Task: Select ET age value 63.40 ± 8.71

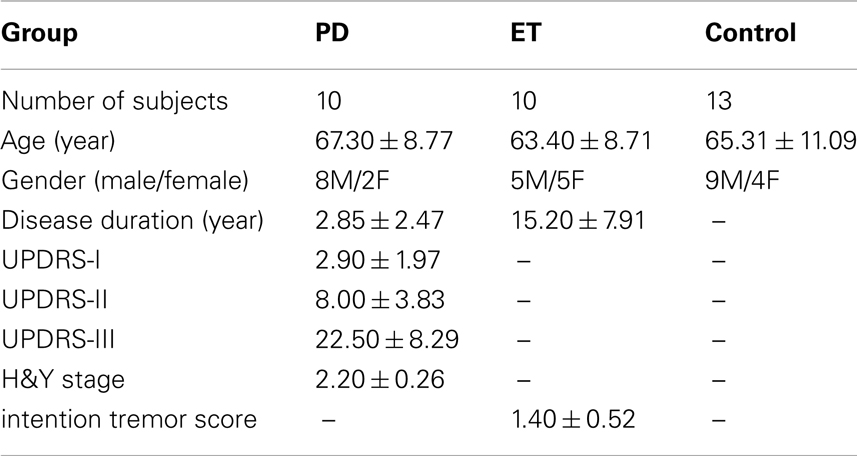Action: click(580, 141)
